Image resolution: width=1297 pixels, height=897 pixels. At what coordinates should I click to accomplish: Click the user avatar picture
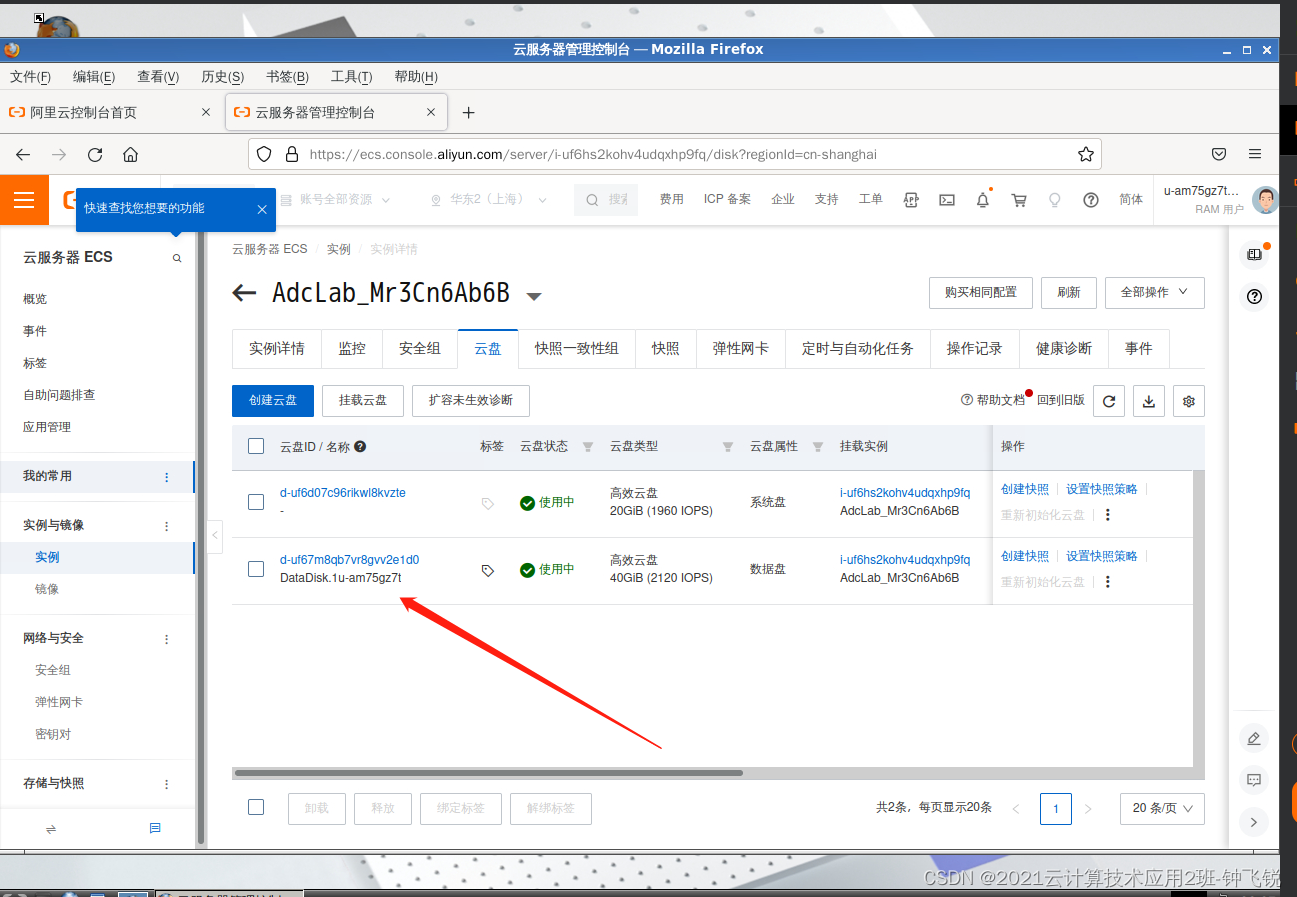point(1265,200)
